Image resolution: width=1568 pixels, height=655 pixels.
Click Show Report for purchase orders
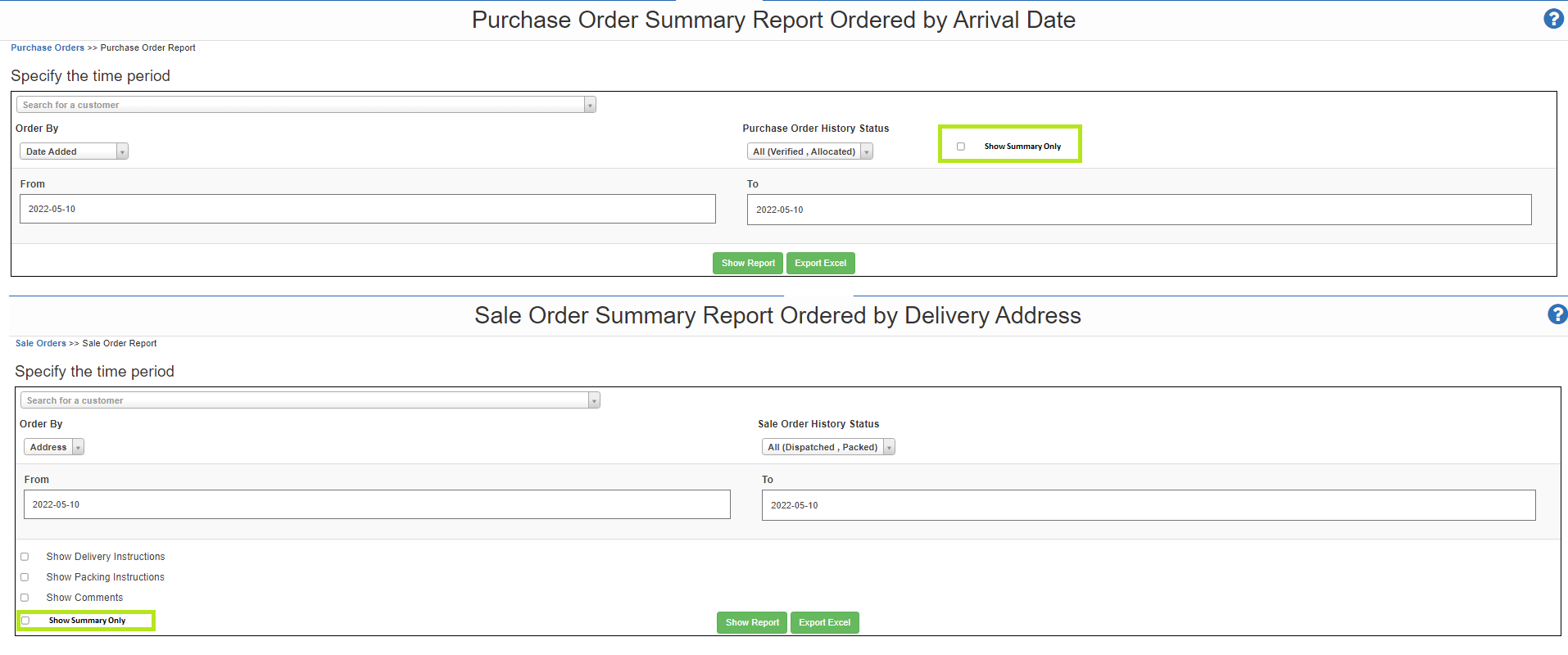(x=747, y=263)
